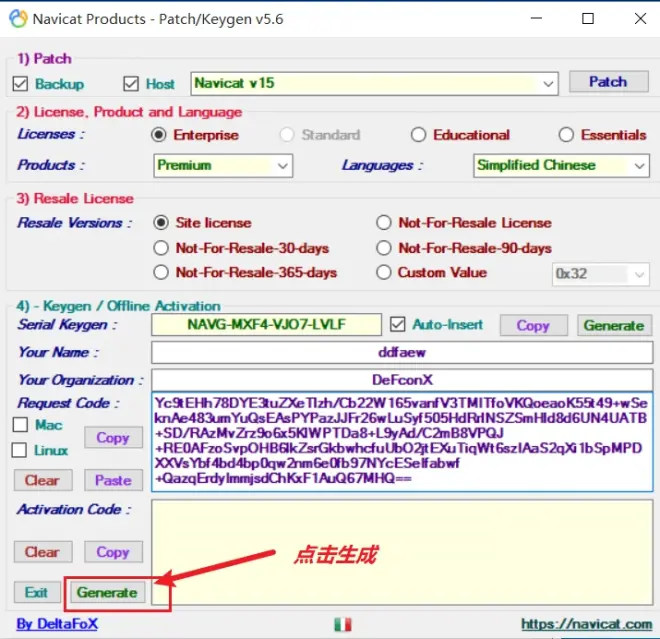Screen dimensions: 660x639
Task: Click the Your Organization input field
Action: coord(402,380)
